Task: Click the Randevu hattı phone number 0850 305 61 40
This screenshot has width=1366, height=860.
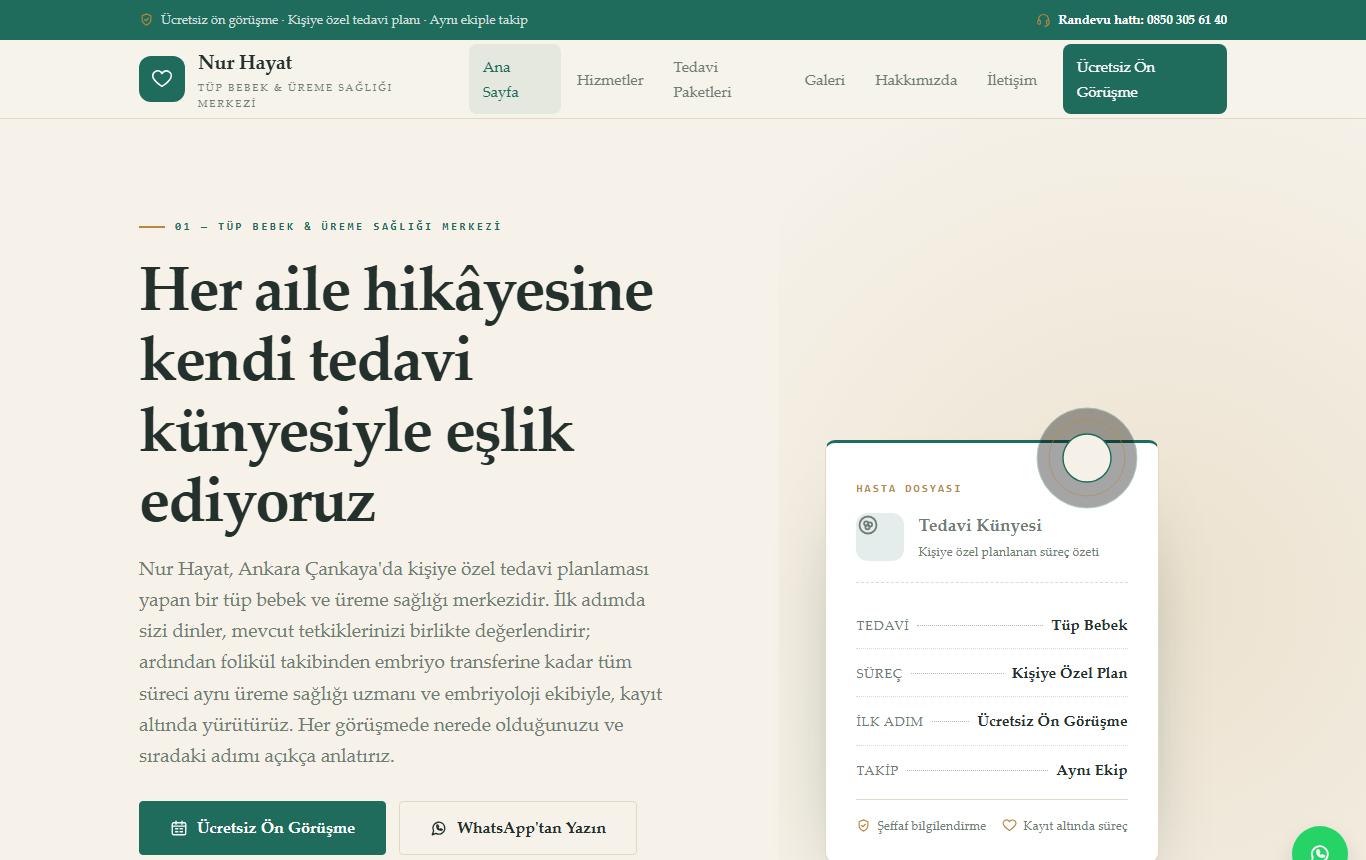Action: [1187, 20]
